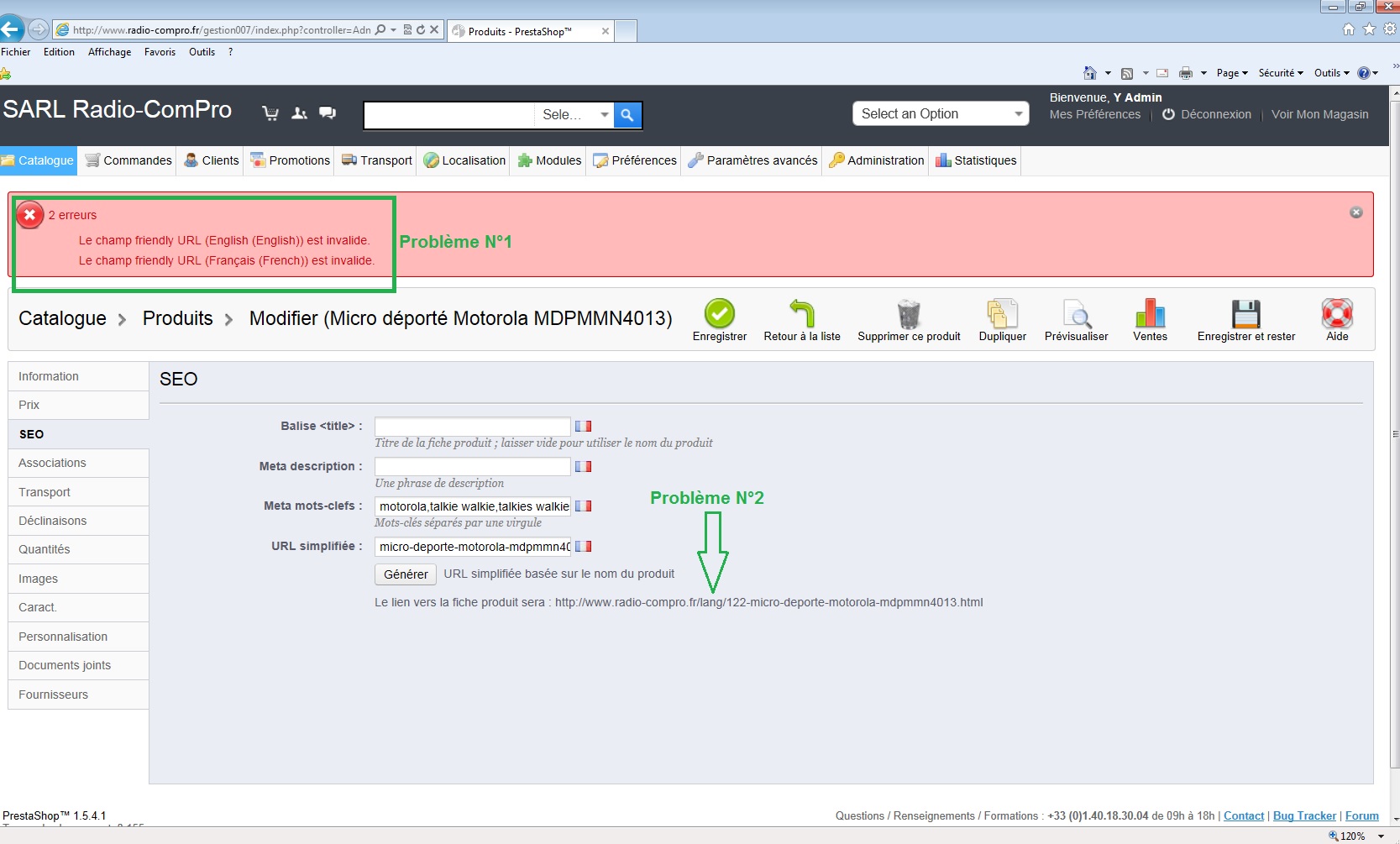
Task: Open the Page dropdown menu
Action: 1232,73
